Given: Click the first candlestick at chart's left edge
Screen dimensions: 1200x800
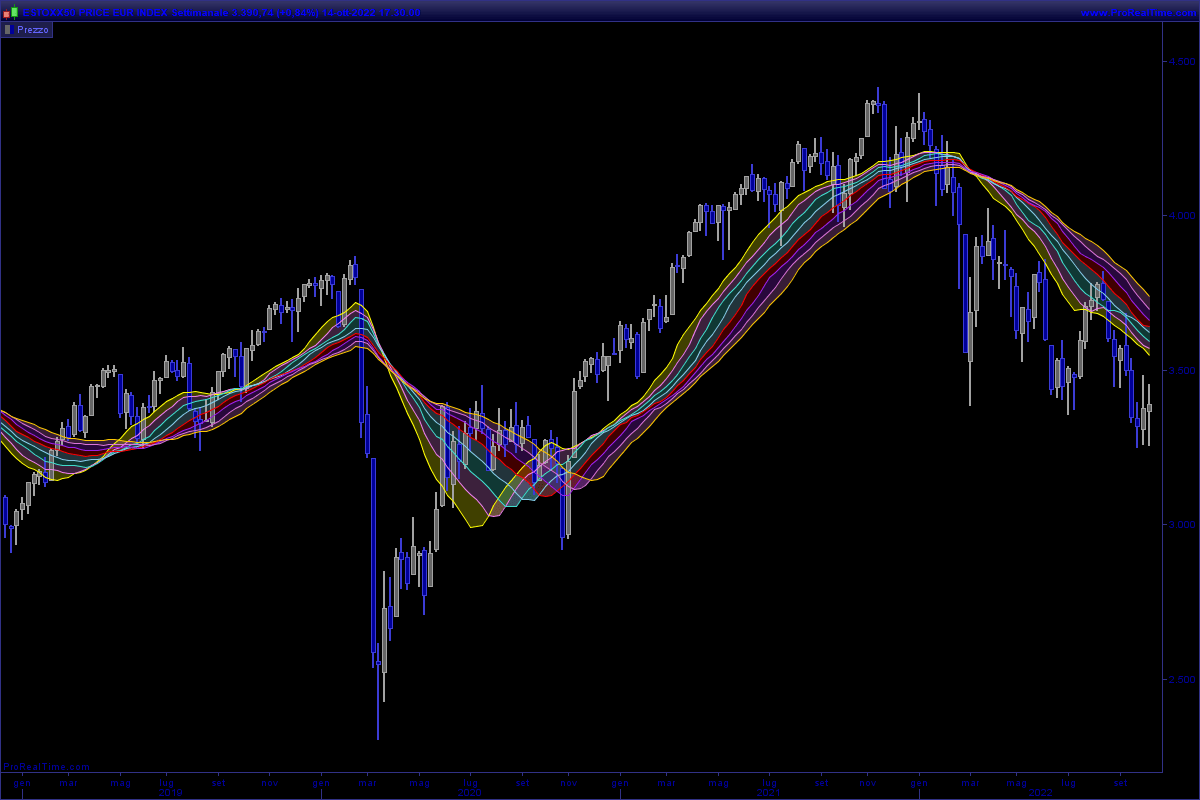Looking at the screenshot, I should pyautogui.click(x=5, y=512).
